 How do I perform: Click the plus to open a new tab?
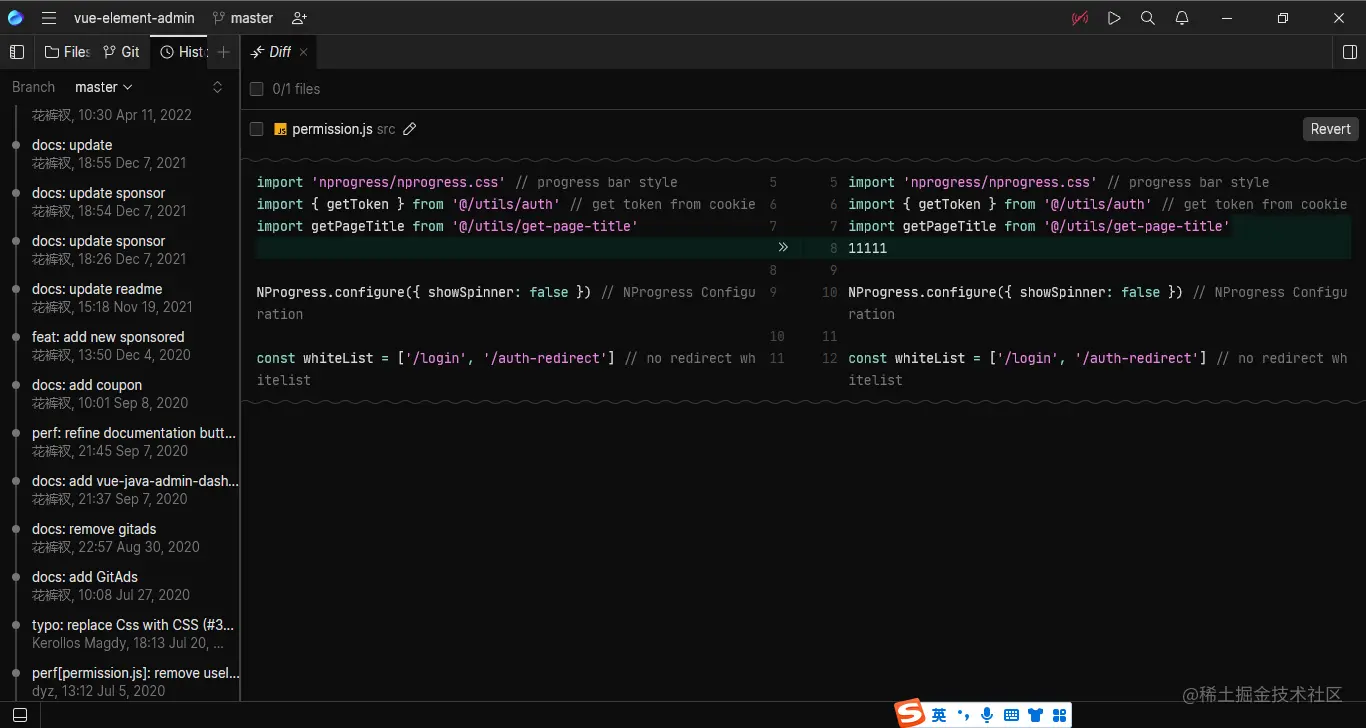223,51
